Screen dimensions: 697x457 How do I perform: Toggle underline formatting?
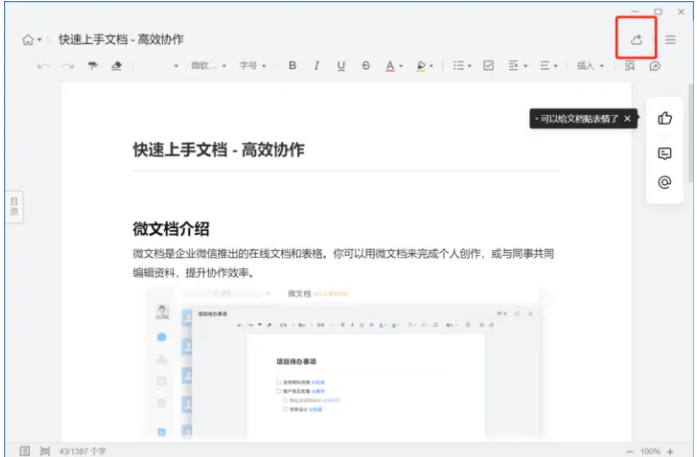pyautogui.click(x=341, y=66)
